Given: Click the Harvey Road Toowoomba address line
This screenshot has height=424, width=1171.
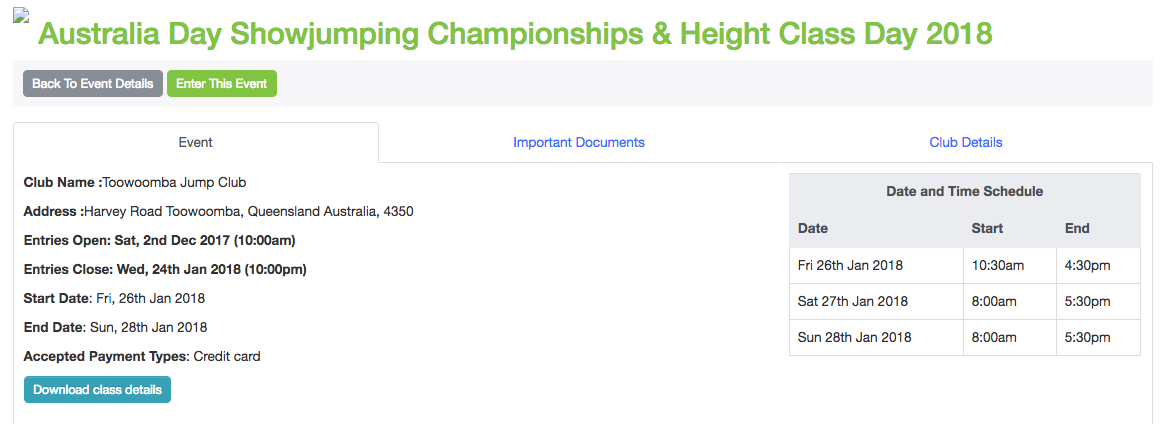Looking at the screenshot, I should click(x=248, y=212).
